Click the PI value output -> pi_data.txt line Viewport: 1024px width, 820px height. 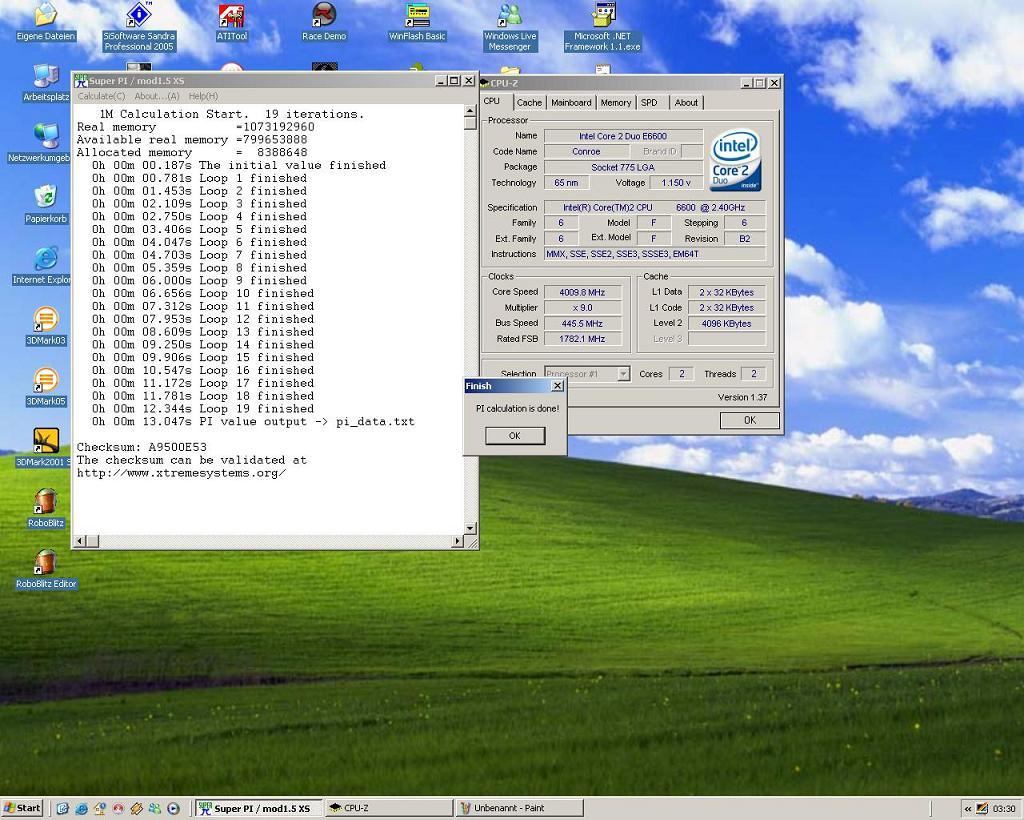253,422
